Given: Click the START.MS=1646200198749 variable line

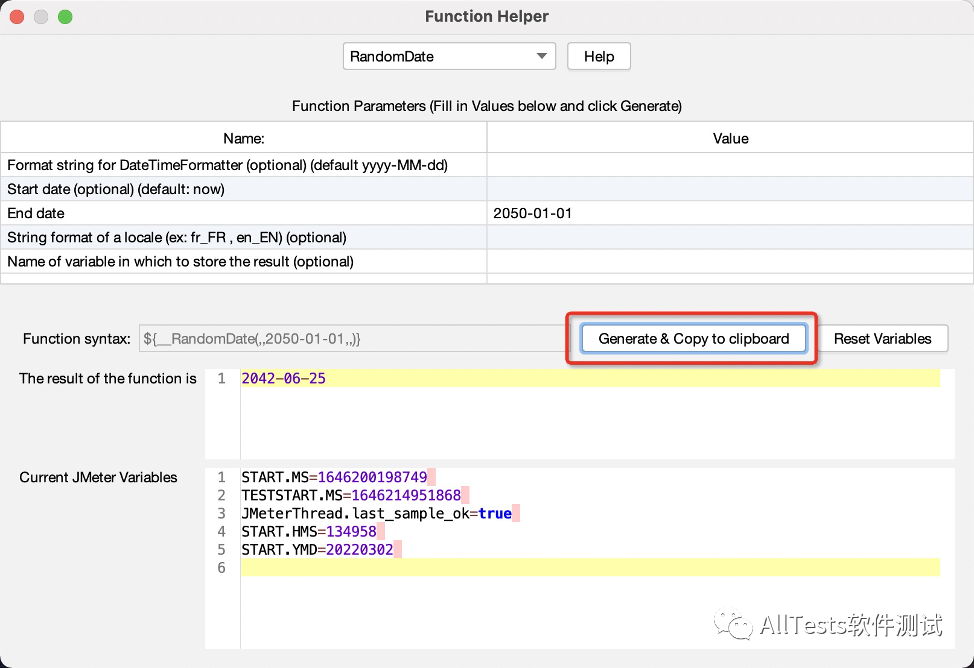Looking at the screenshot, I should point(334,477).
